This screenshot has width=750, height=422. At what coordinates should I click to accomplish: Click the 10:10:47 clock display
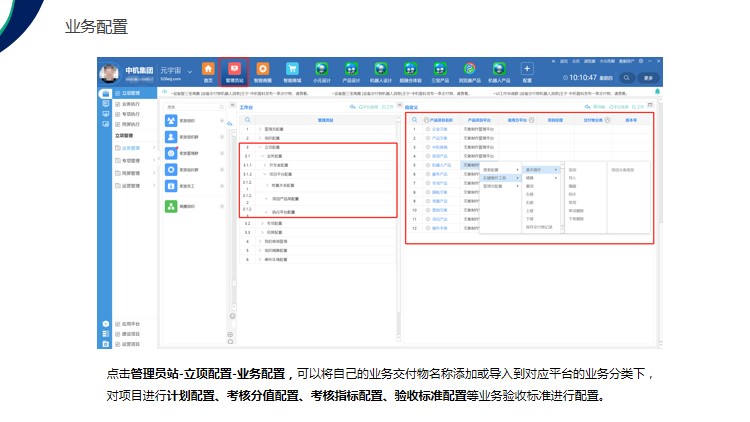(583, 78)
